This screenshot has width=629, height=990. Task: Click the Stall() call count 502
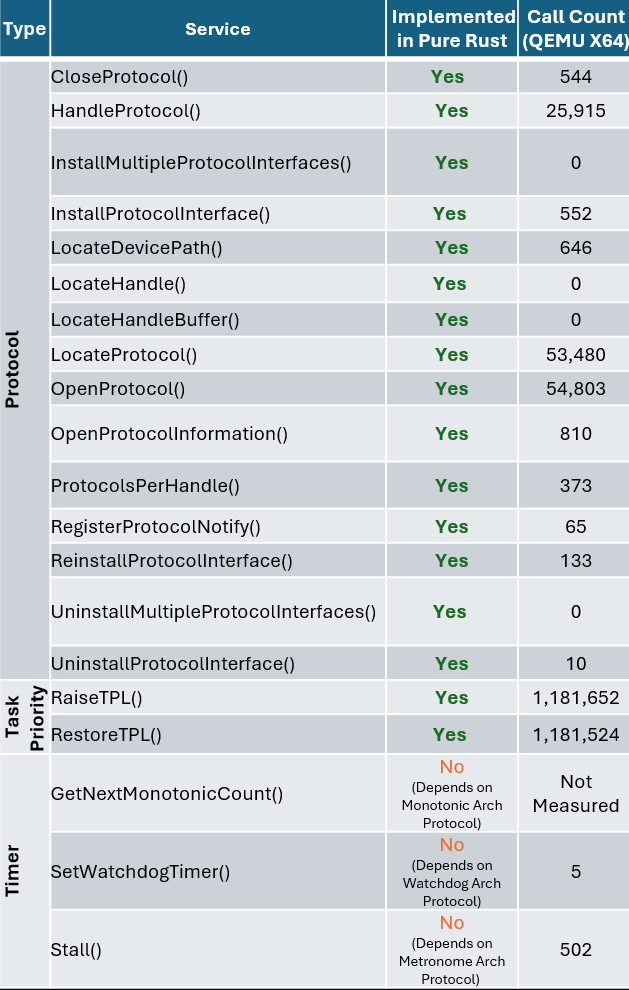click(x=575, y=950)
